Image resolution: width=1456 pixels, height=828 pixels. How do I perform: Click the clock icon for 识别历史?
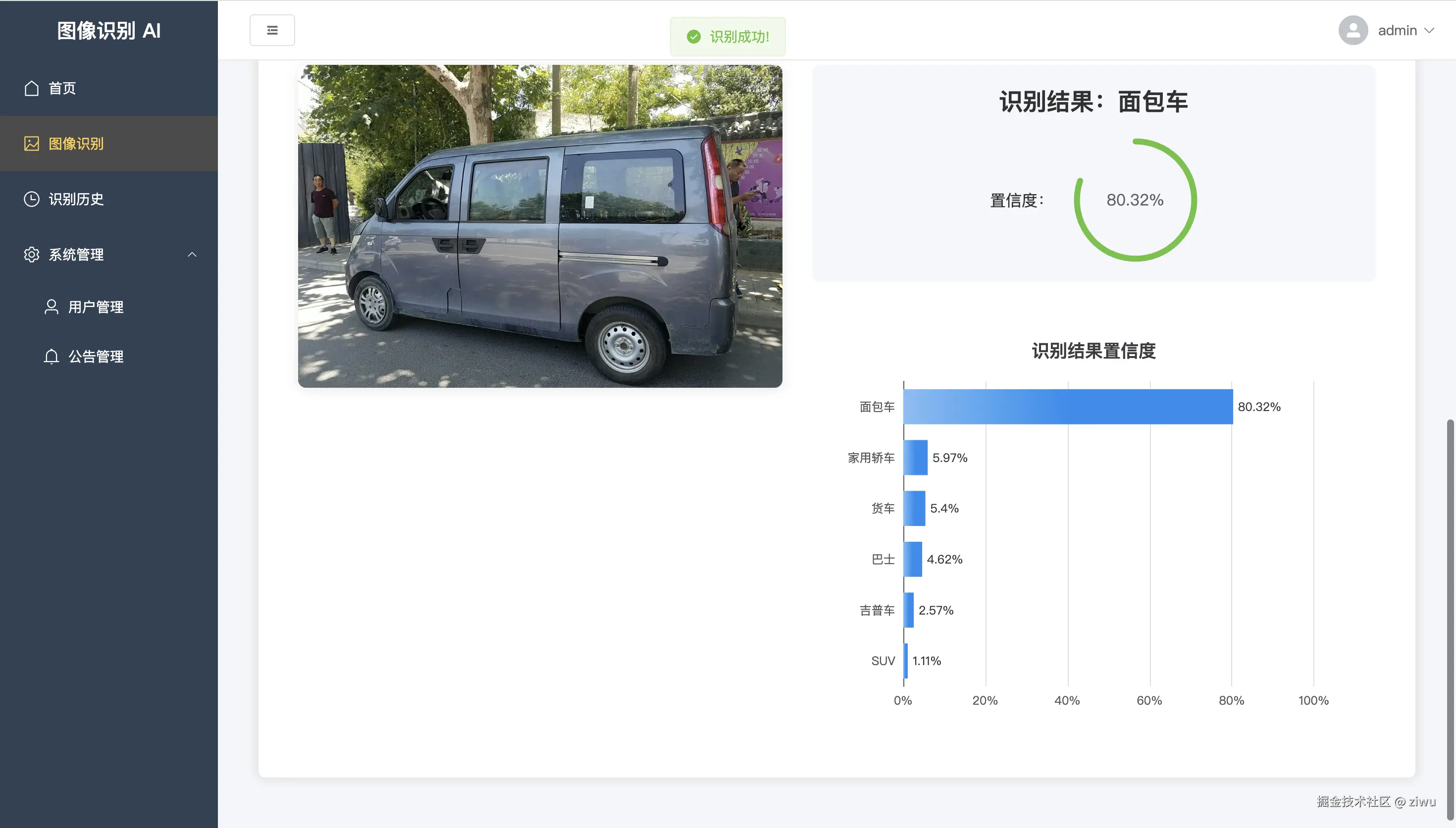click(x=31, y=199)
